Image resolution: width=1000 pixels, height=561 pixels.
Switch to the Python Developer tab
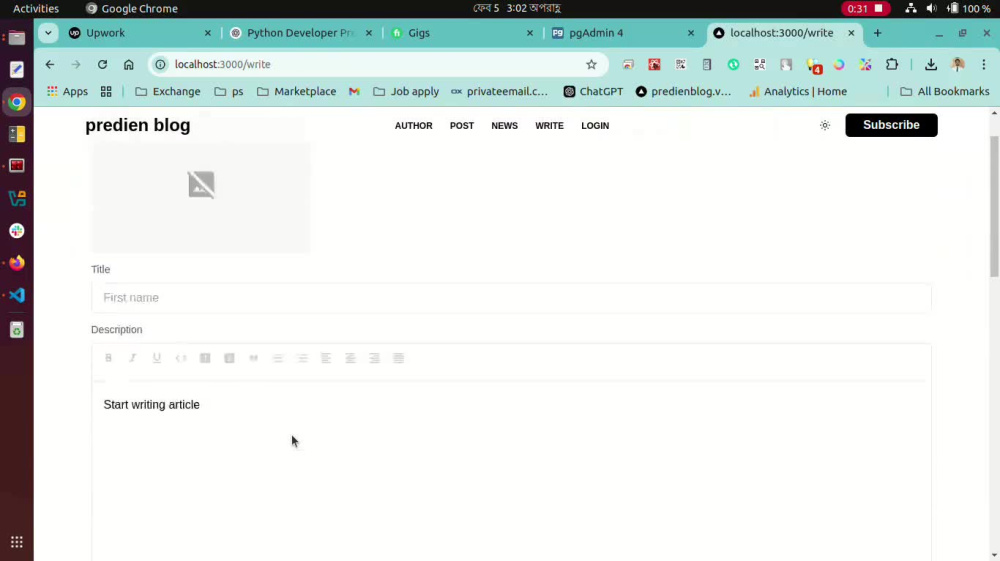point(301,33)
